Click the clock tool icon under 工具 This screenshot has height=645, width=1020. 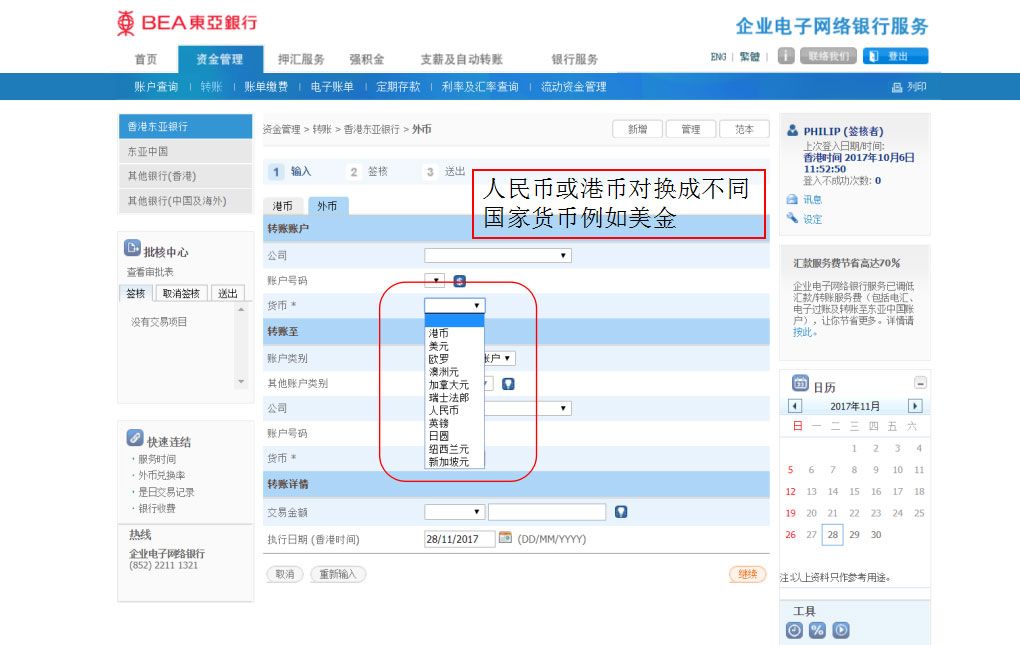(x=794, y=630)
